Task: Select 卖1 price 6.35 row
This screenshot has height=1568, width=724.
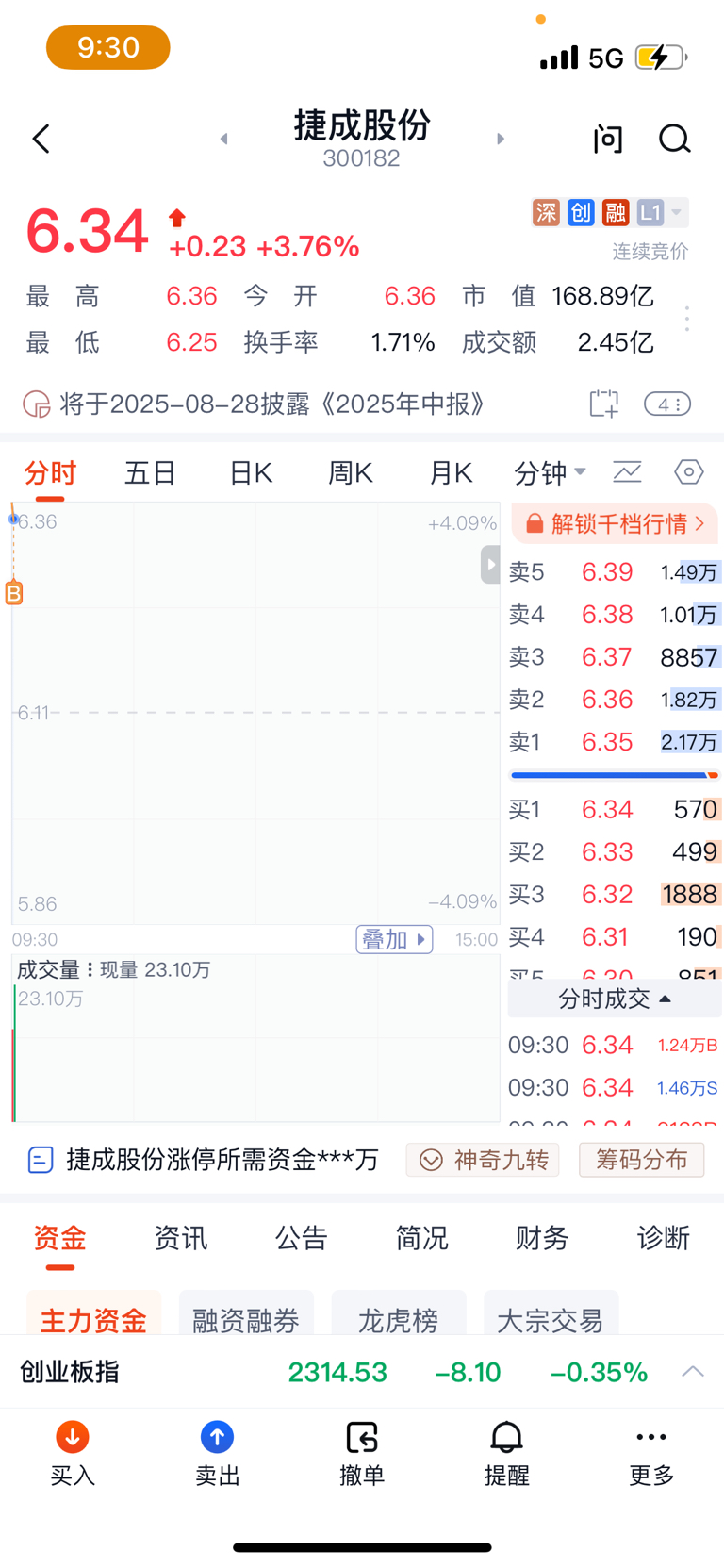Action: (615, 742)
